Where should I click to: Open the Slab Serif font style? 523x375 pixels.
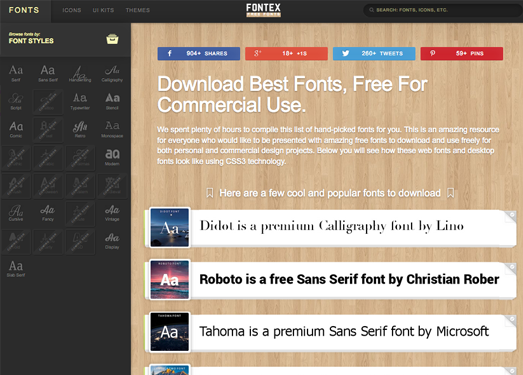(16, 269)
